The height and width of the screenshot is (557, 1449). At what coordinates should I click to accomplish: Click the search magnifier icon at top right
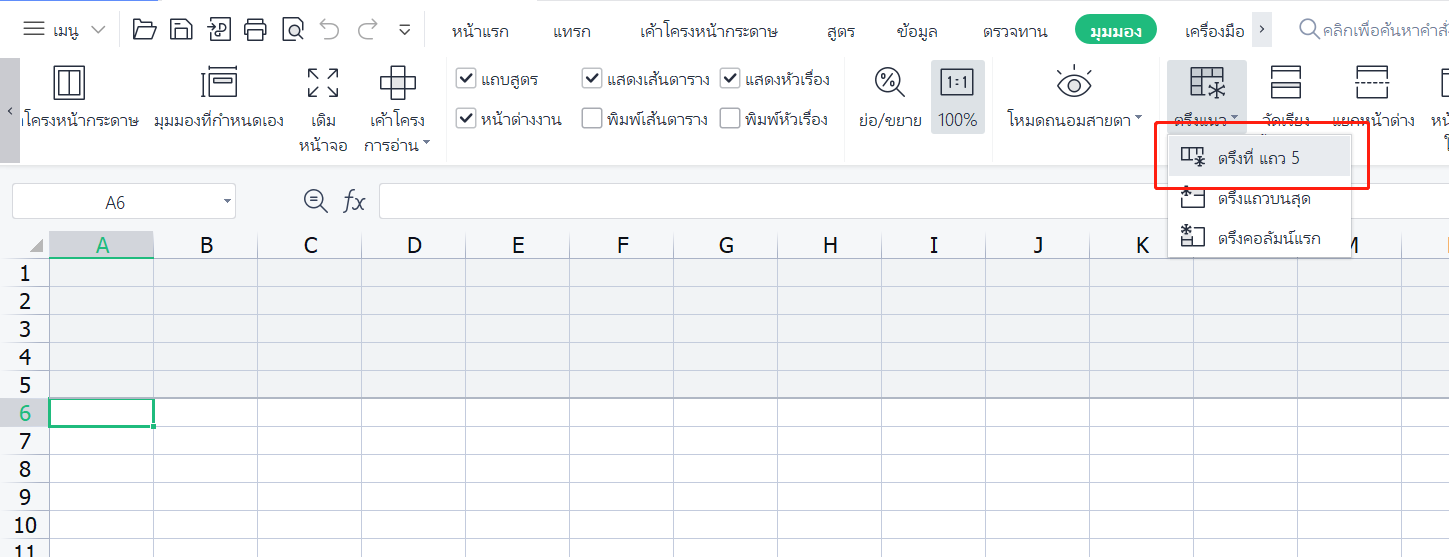click(x=1308, y=29)
